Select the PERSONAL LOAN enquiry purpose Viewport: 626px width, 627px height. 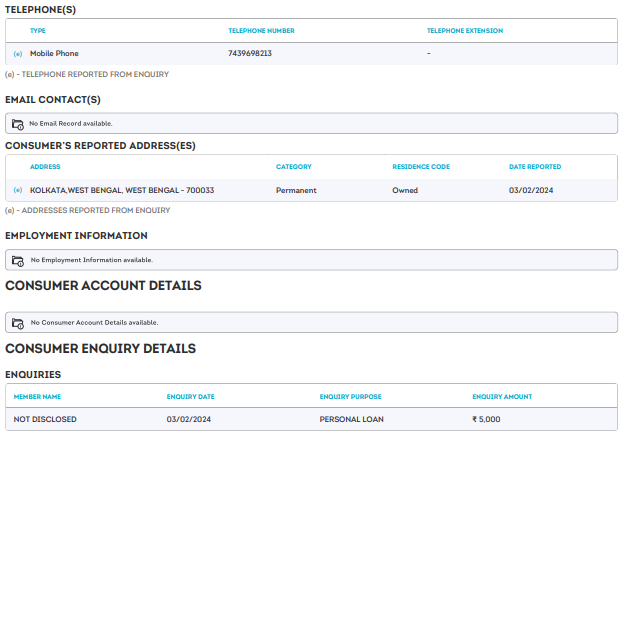352,419
